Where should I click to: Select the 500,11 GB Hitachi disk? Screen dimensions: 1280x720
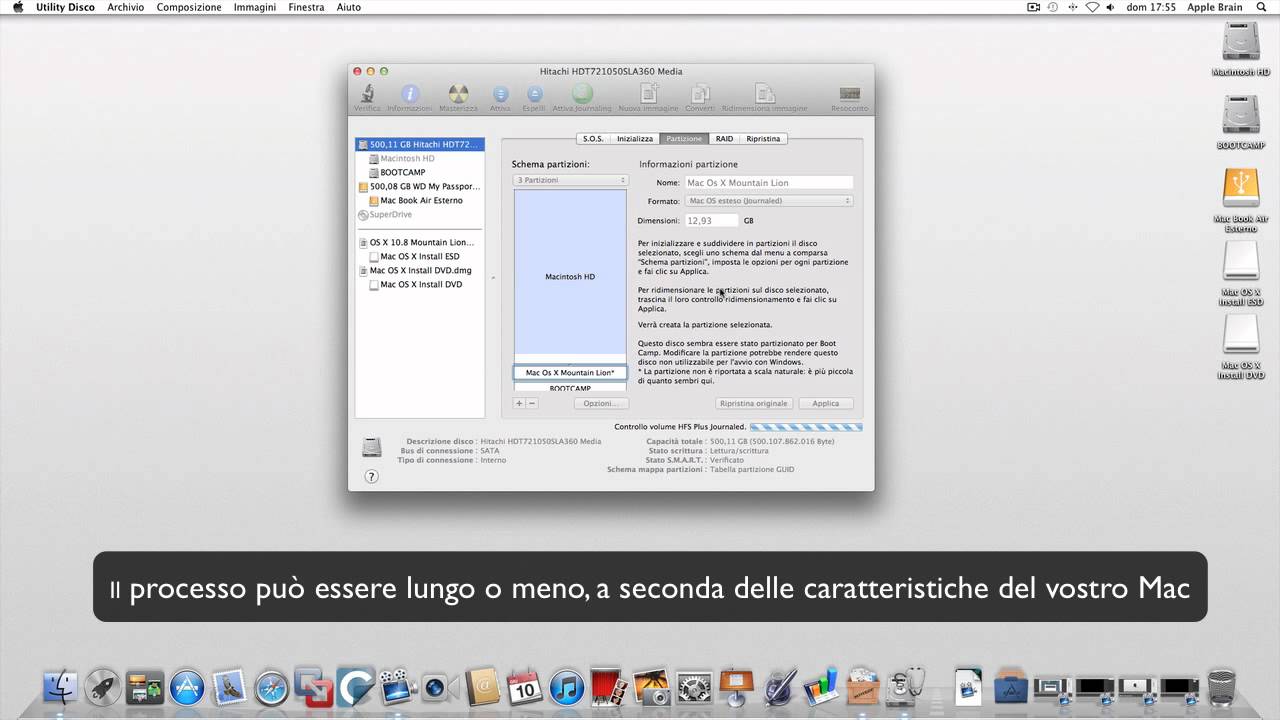tap(420, 144)
